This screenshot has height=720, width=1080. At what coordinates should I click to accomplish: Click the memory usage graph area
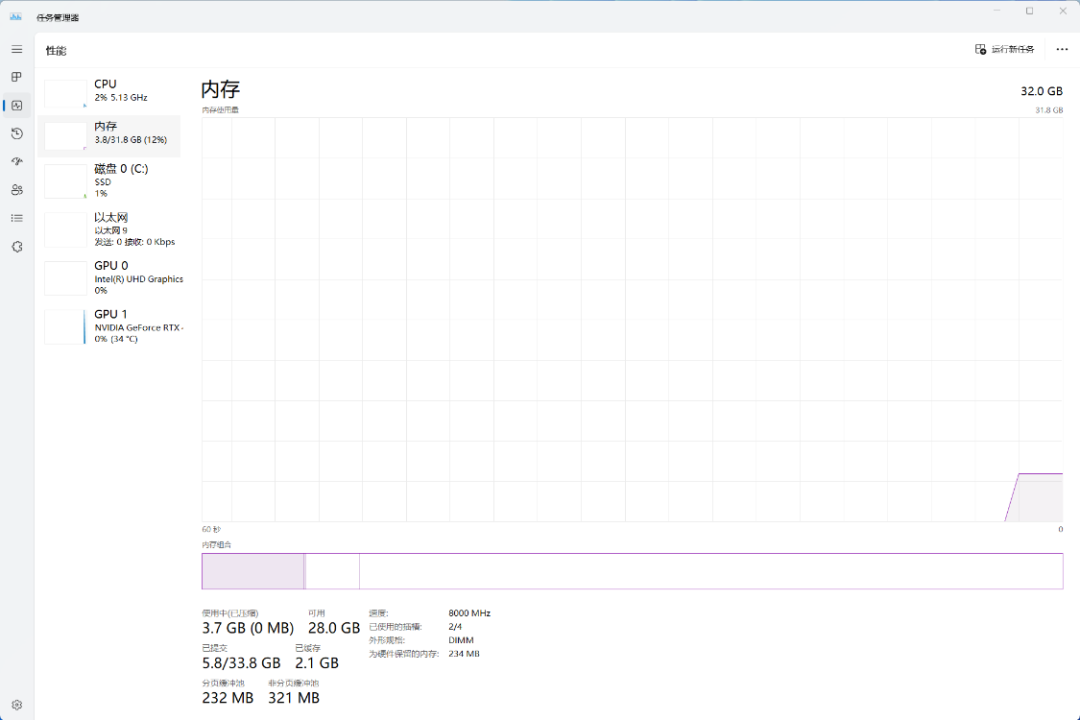tap(632, 319)
